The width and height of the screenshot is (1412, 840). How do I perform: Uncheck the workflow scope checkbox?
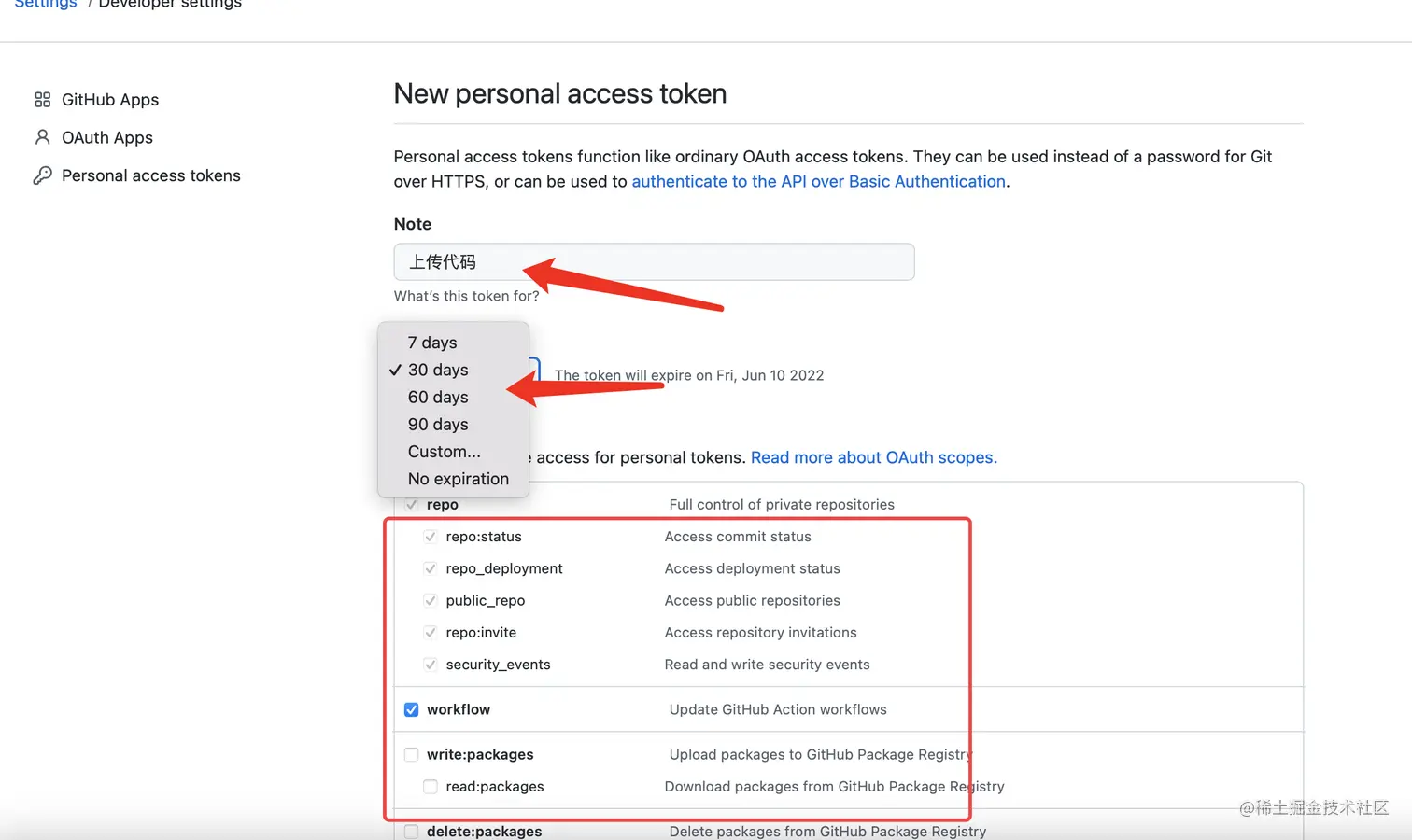(x=411, y=709)
